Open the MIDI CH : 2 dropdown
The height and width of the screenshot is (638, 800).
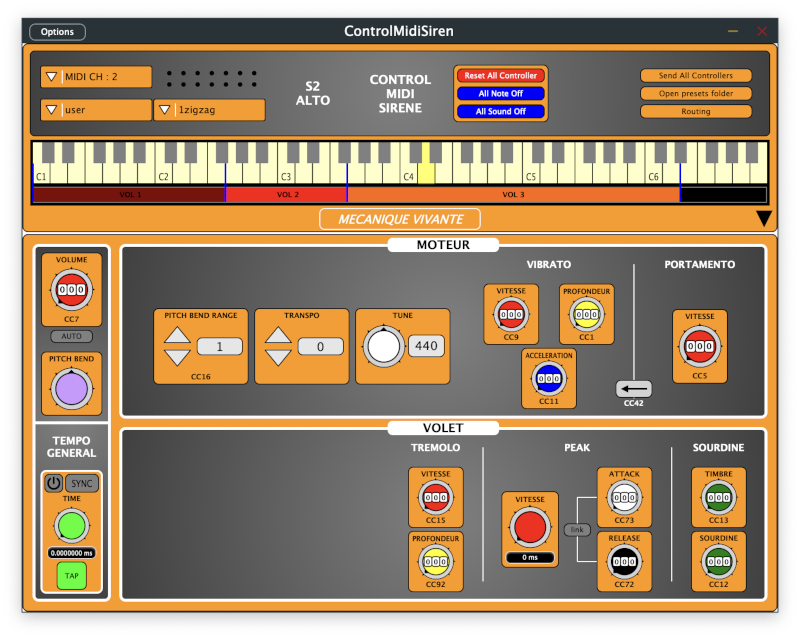point(94,76)
